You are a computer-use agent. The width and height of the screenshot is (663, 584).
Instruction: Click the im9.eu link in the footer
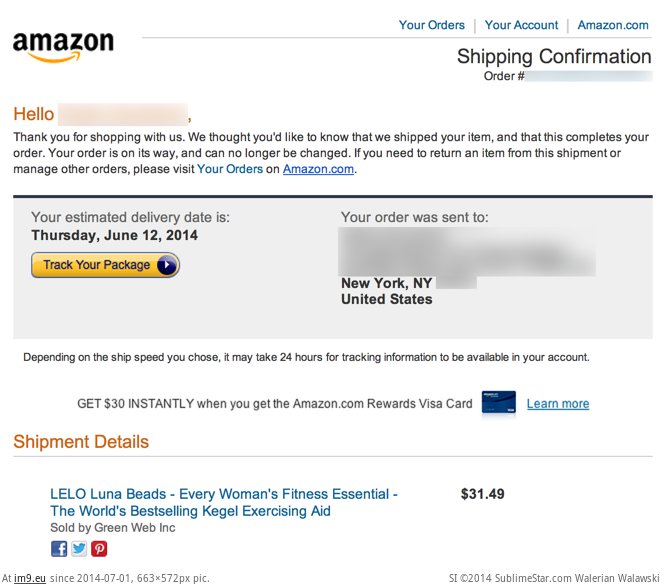[30, 578]
